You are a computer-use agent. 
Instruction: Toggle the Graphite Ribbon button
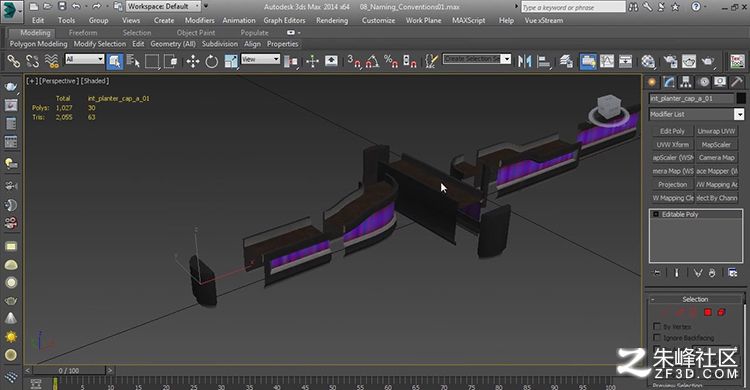588,61
